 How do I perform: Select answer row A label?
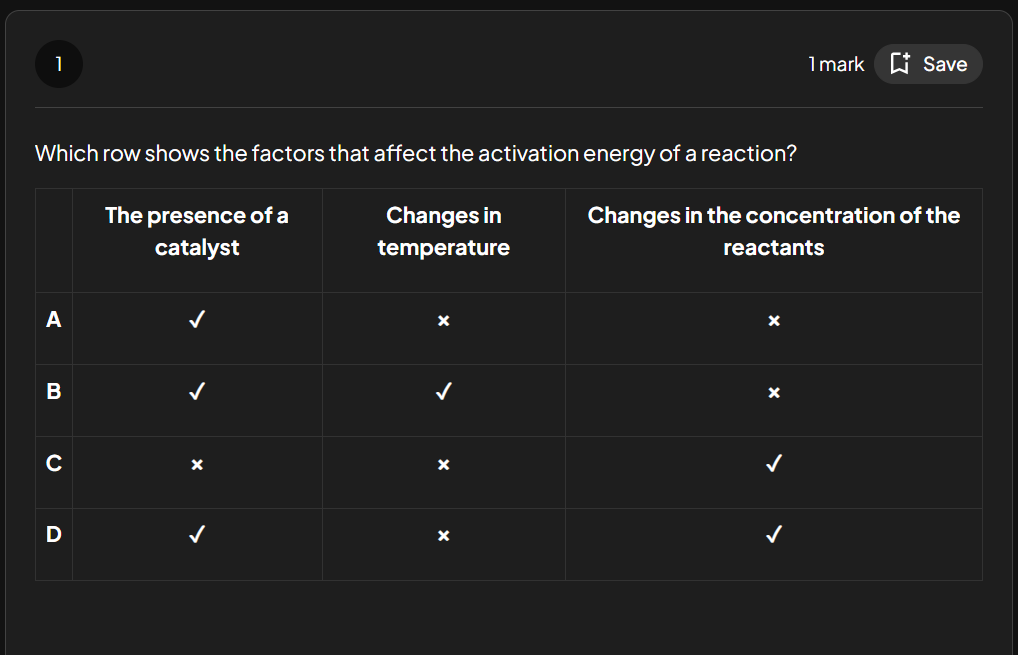54,320
